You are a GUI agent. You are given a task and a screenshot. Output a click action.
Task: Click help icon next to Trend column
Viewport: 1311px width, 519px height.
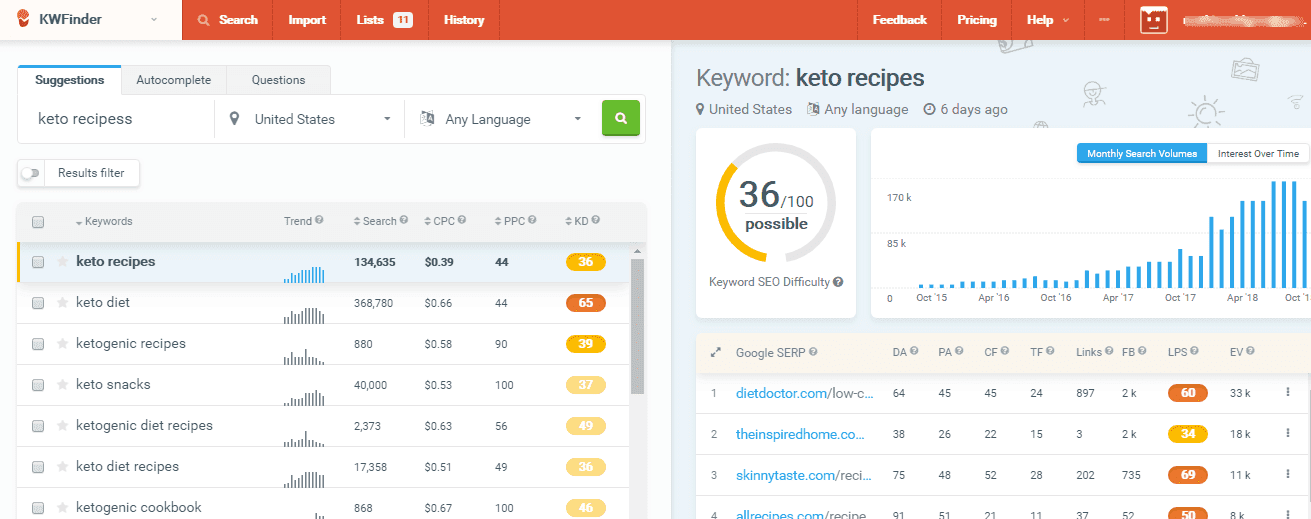pos(319,221)
